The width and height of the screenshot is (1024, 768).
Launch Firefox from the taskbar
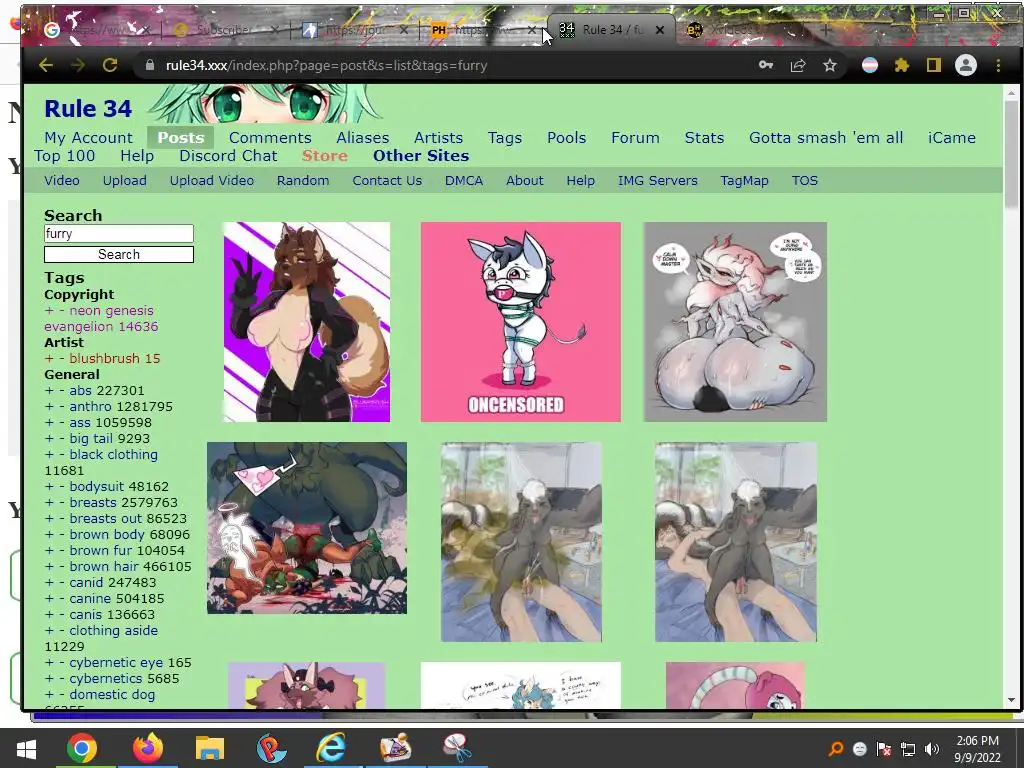(148, 748)
